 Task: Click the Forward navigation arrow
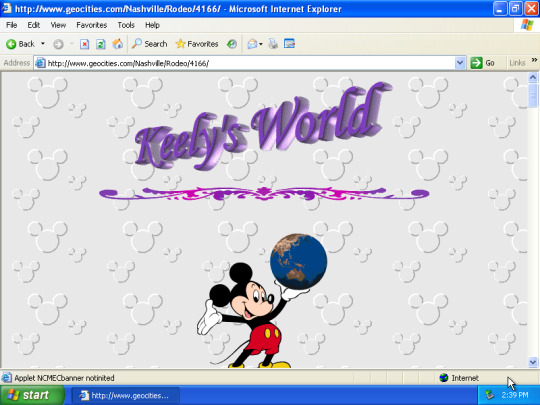click(x=58, y=44)
